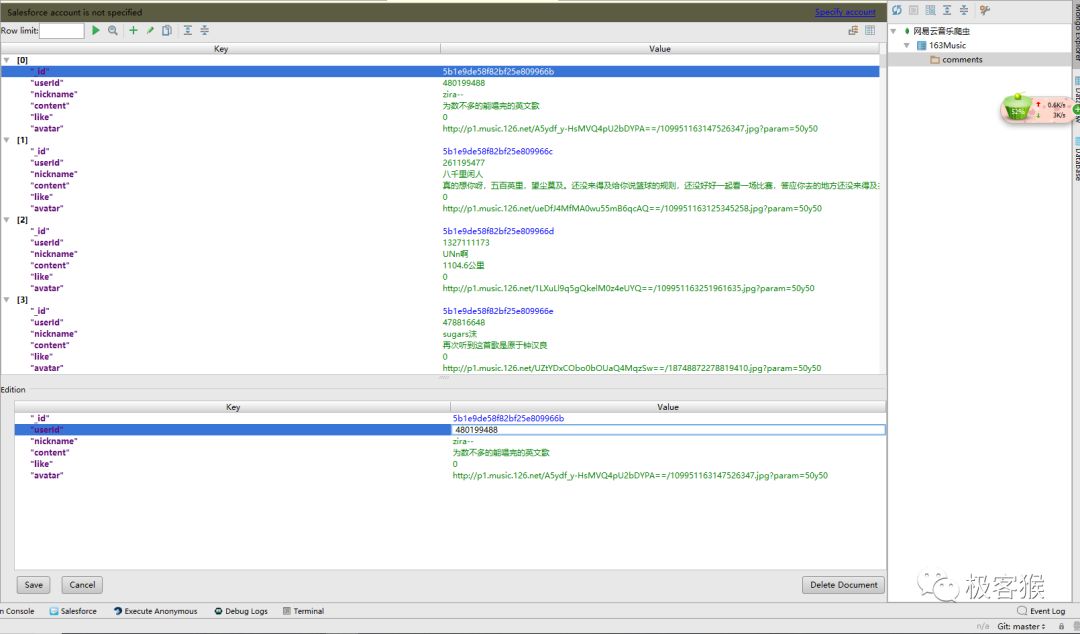Select the "_id" row in Edition panel
Viewport: 1080px width, 634px height.
point(450,418)
